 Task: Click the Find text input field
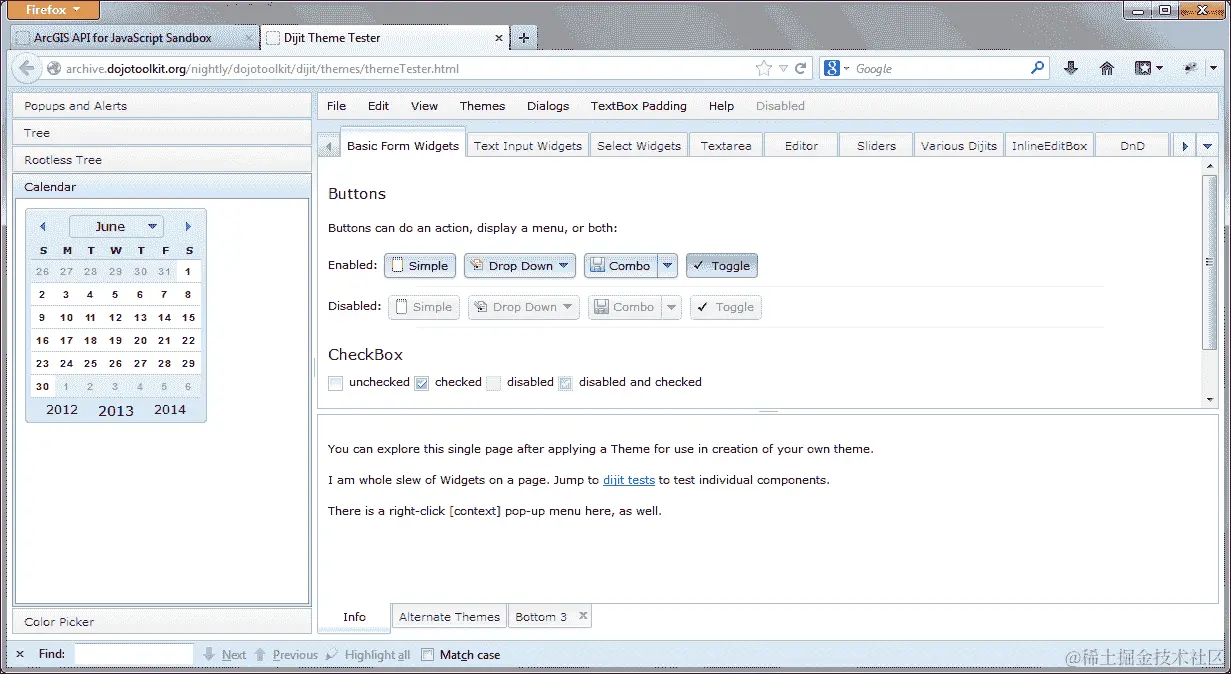(133, 654)
